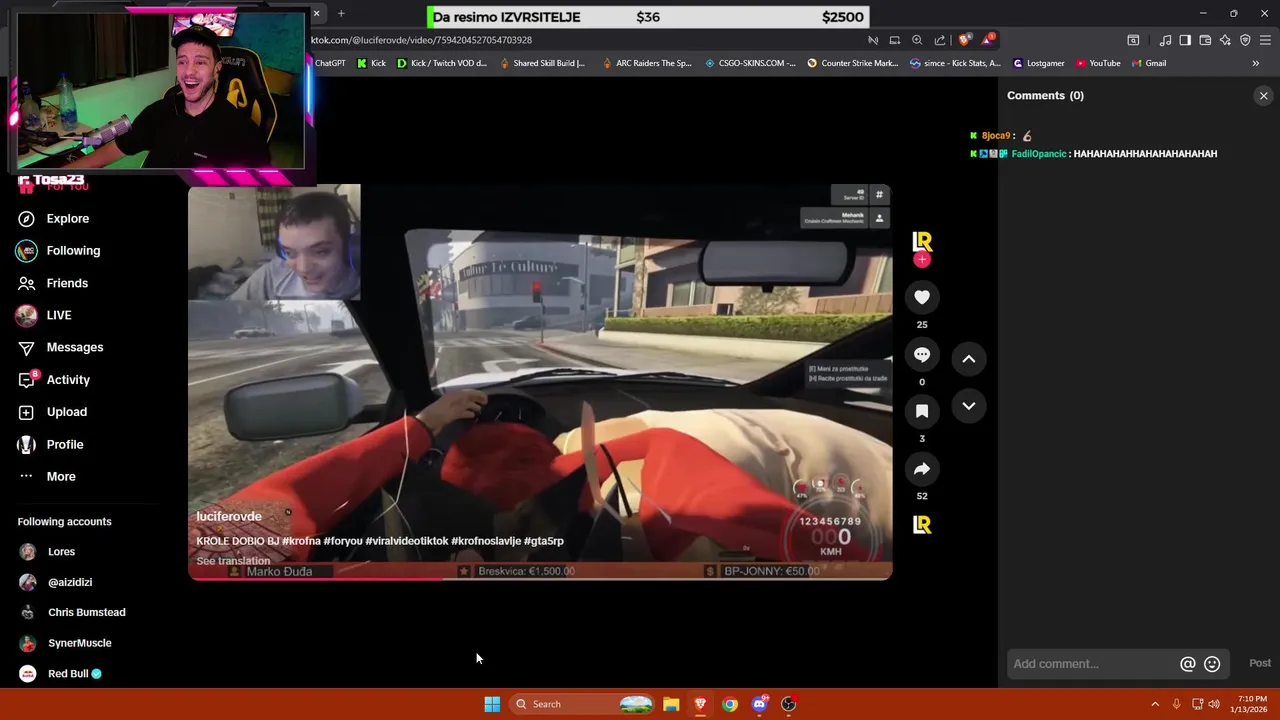
Task: Go to LIVE section
Action: (x=59, y=315)
